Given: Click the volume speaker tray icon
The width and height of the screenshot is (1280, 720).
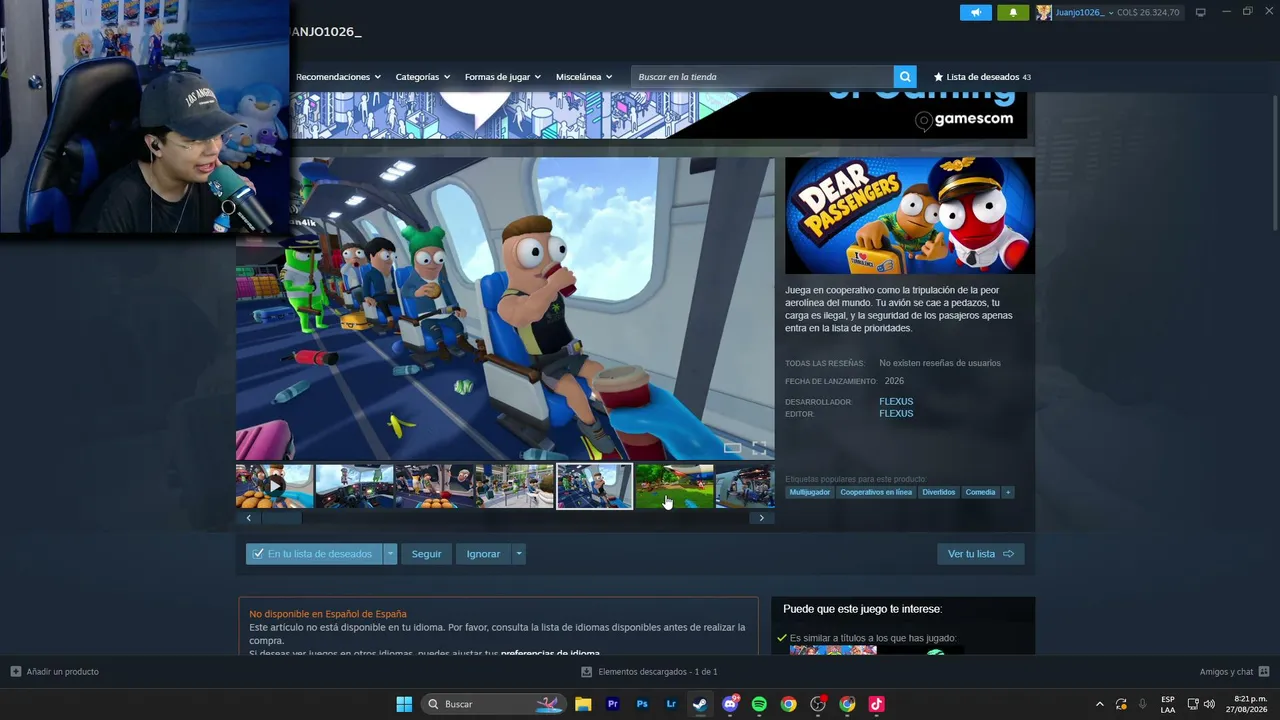Looking at the screenshot, I should 1209,704.
